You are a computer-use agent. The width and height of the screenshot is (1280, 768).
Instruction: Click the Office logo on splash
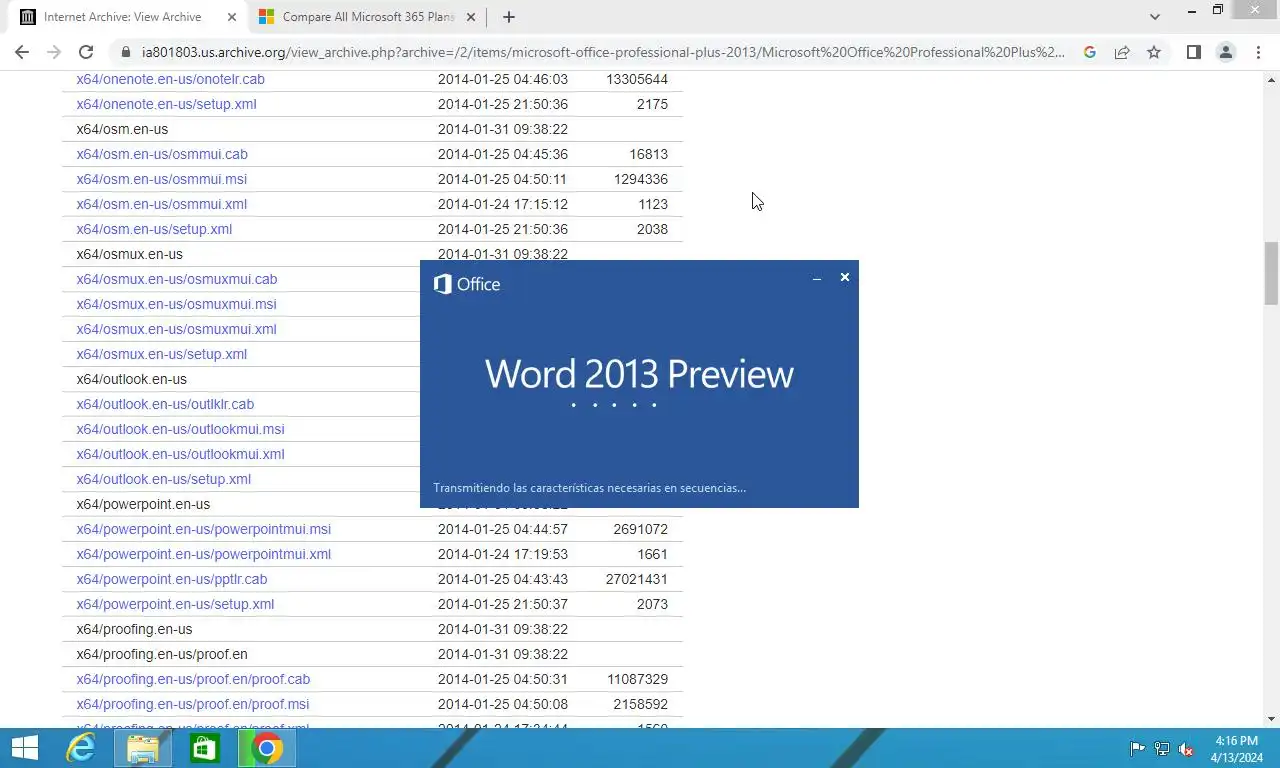[467, 284]
